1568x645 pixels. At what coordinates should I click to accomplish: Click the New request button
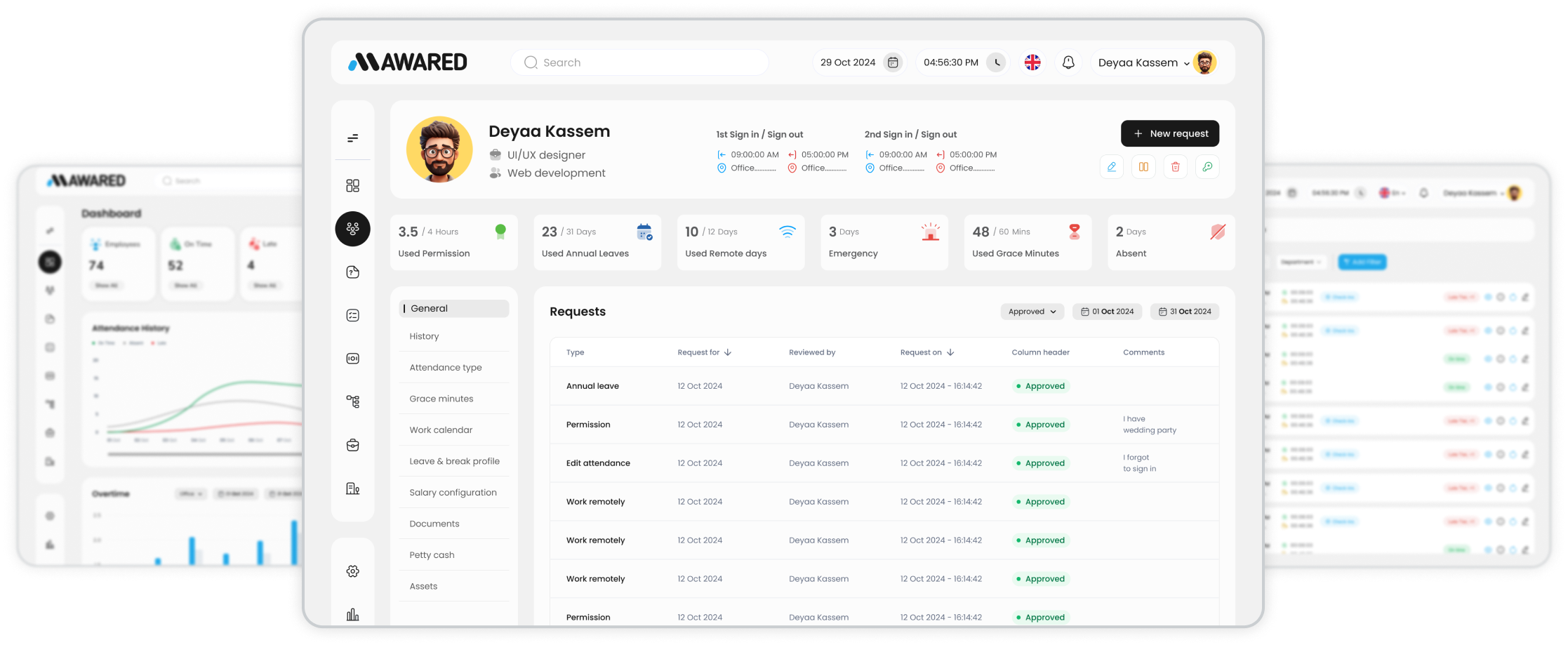pos(1169,133)
